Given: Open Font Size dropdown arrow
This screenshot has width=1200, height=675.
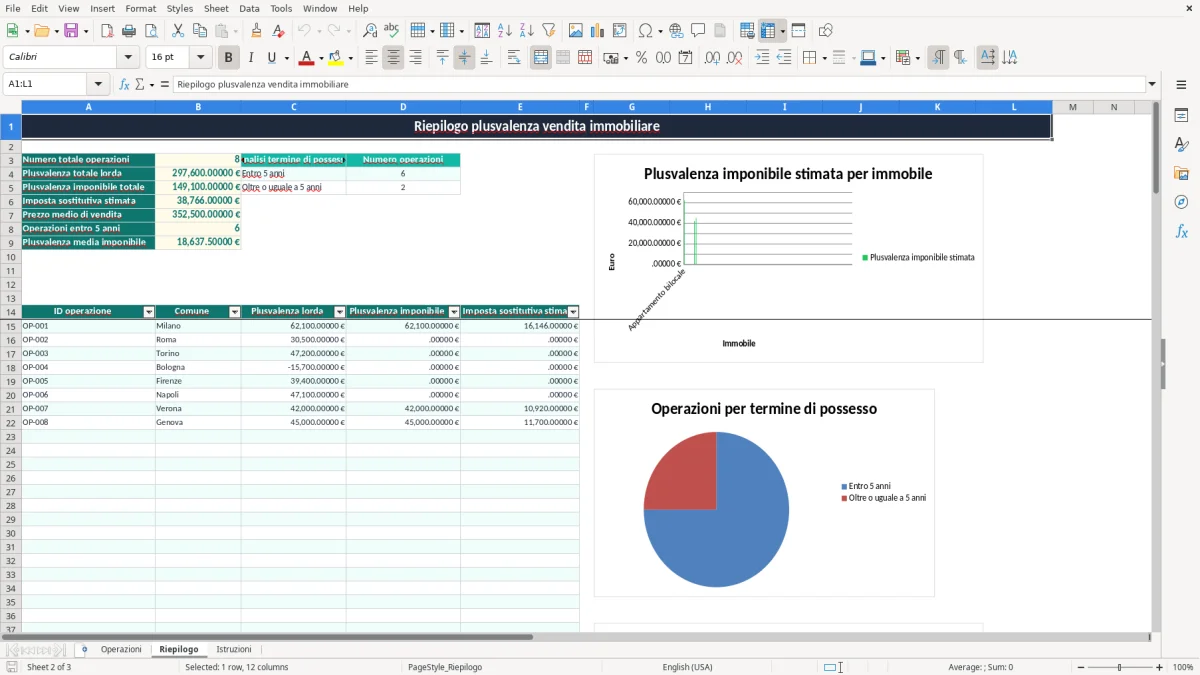Looking at the screenshot, I should point(200,58).
